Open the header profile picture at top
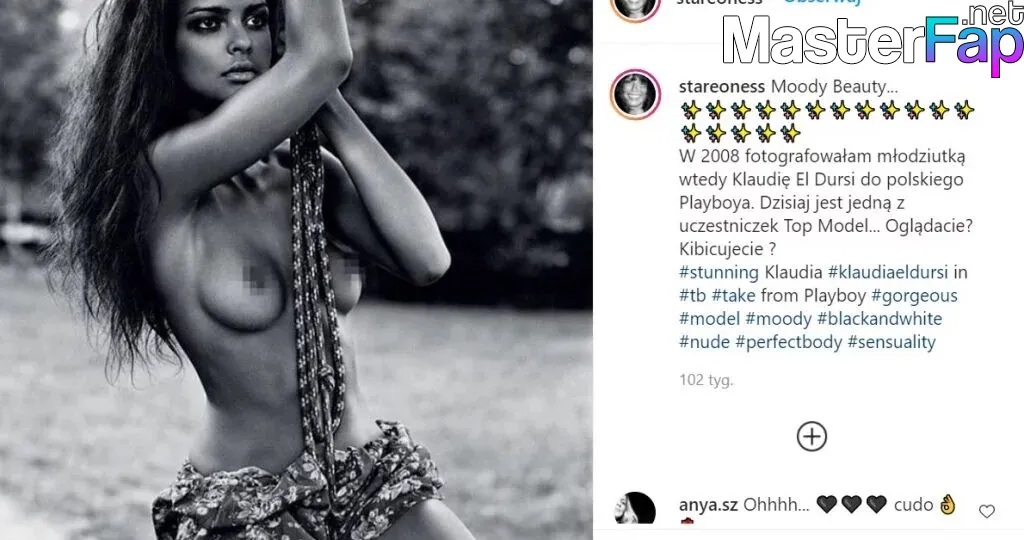 tap(635, 10)
